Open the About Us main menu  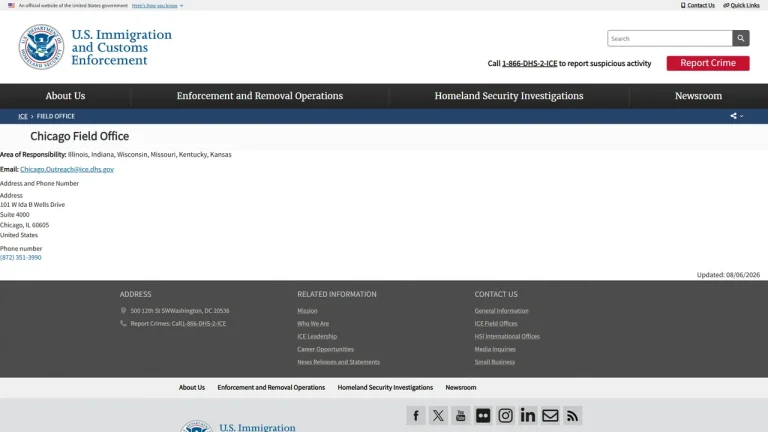65,96
